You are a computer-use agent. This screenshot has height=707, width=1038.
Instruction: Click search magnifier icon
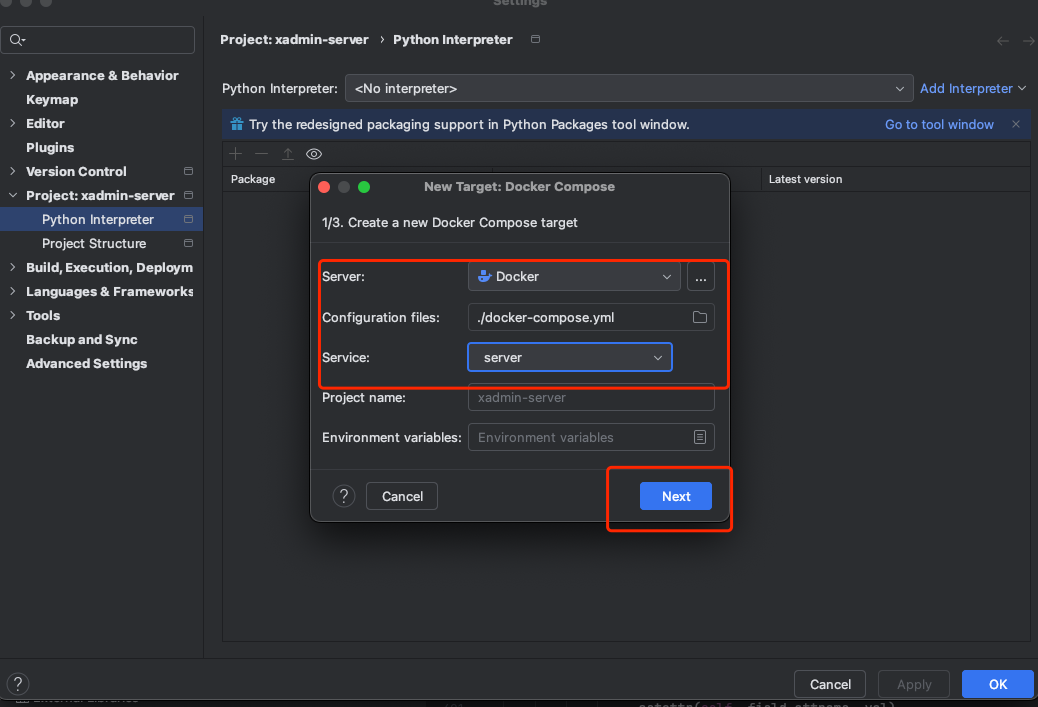[16, 40]
